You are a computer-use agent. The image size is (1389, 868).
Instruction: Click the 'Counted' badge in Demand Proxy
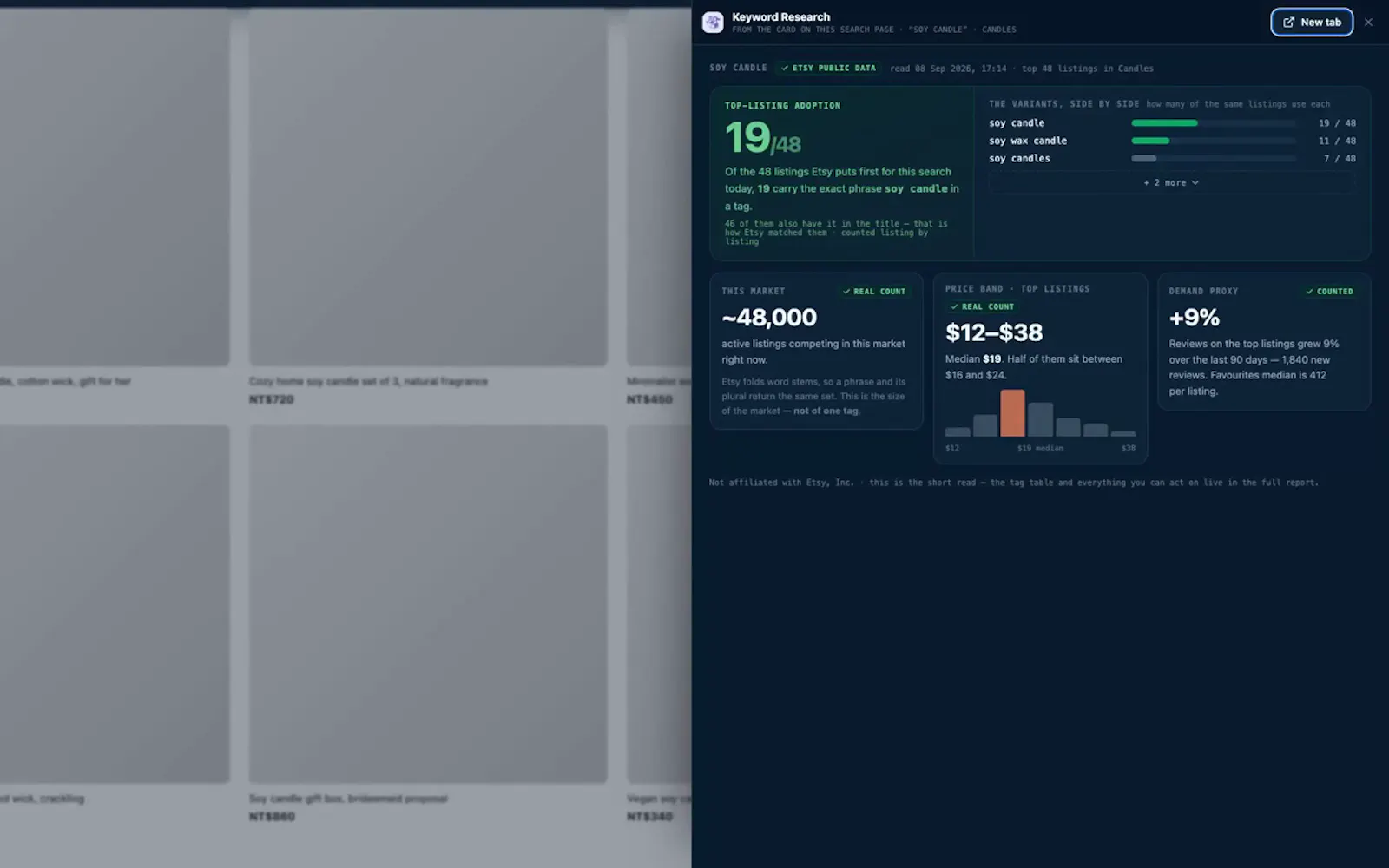pos(1330,292)
